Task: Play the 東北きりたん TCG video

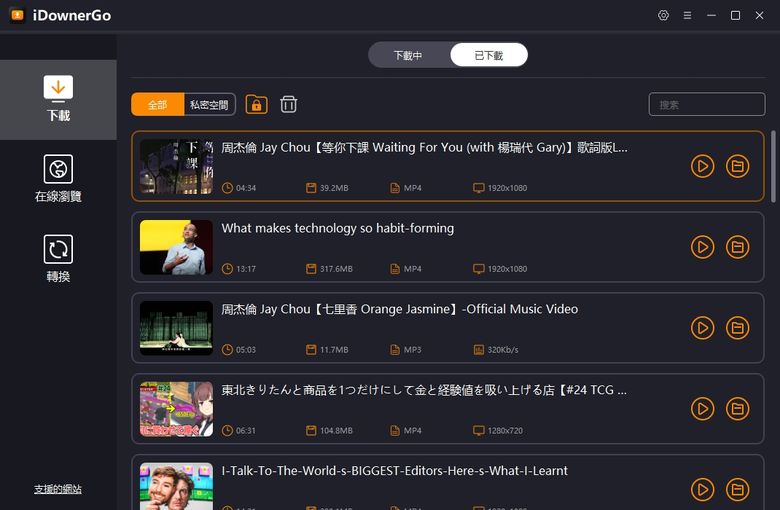Action: click(702, 408)
